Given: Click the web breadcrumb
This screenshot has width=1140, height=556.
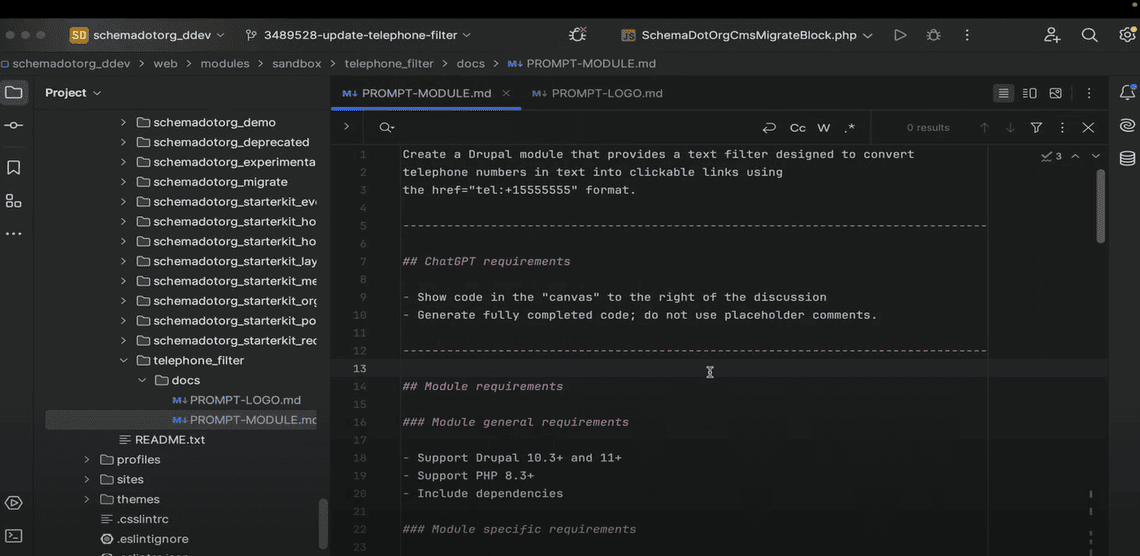Looking at the screenshot, I should click(165, 63).
